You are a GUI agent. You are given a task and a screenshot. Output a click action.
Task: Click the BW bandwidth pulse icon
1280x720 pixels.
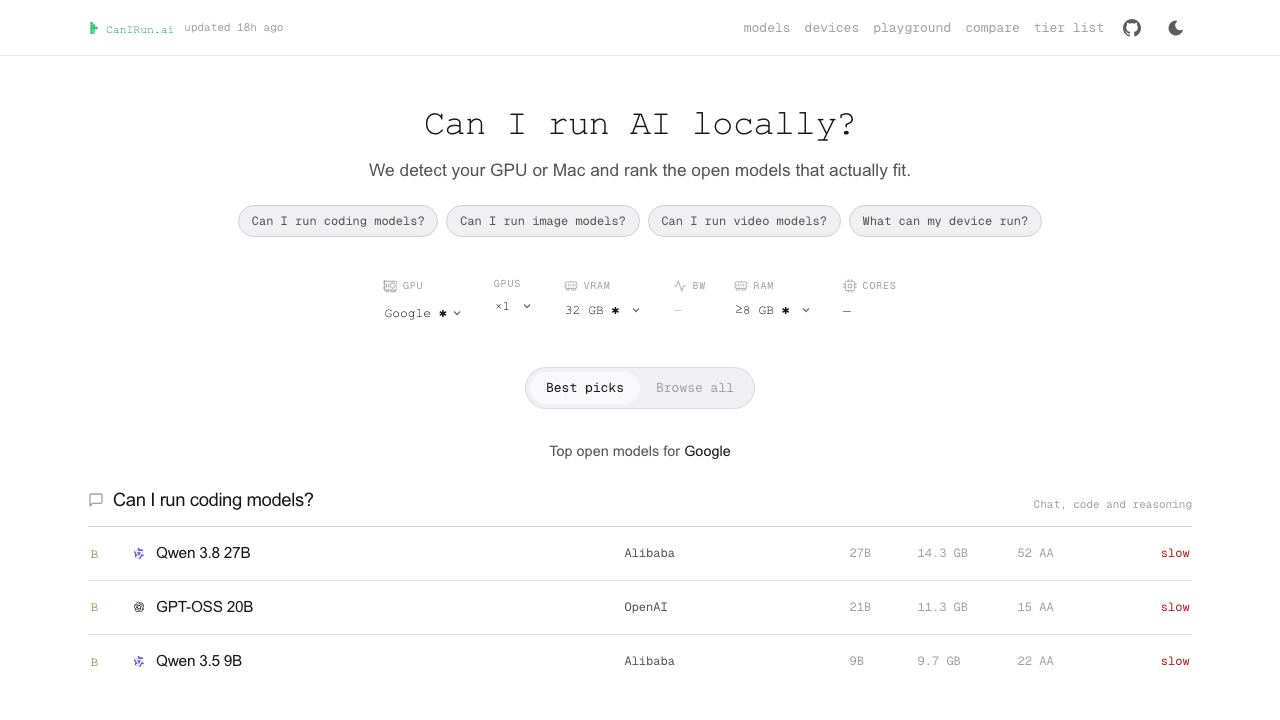(x=680, y=286)
